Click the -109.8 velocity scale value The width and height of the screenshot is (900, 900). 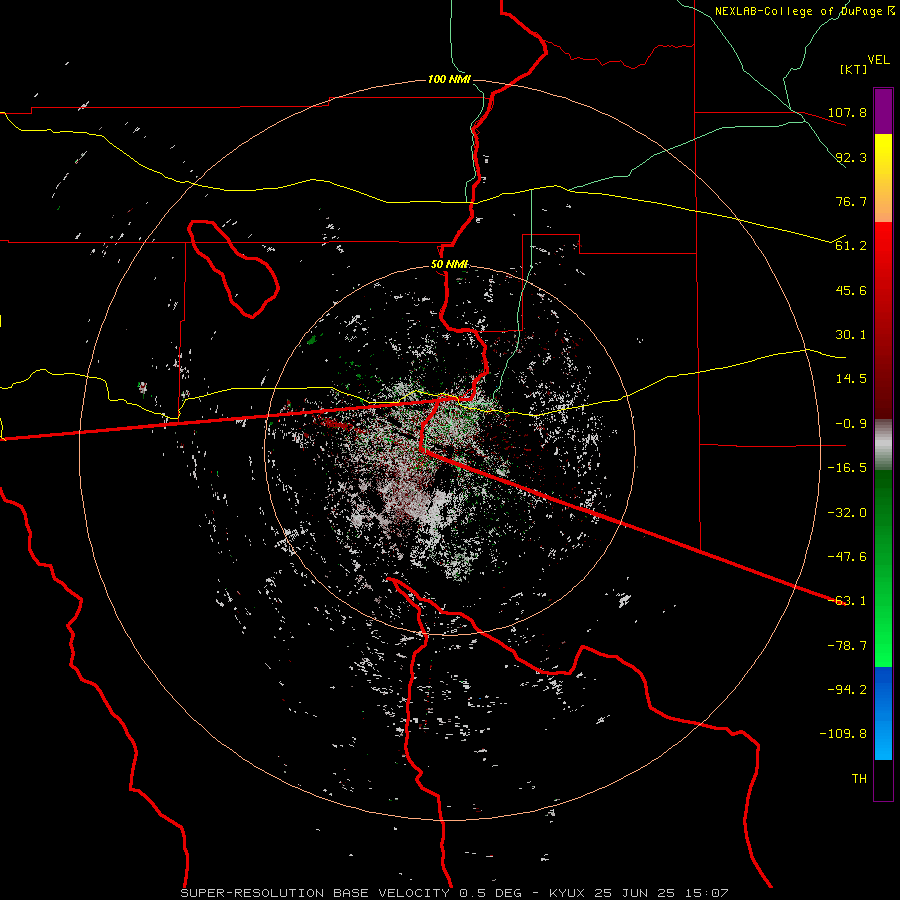tap(843, 734)
